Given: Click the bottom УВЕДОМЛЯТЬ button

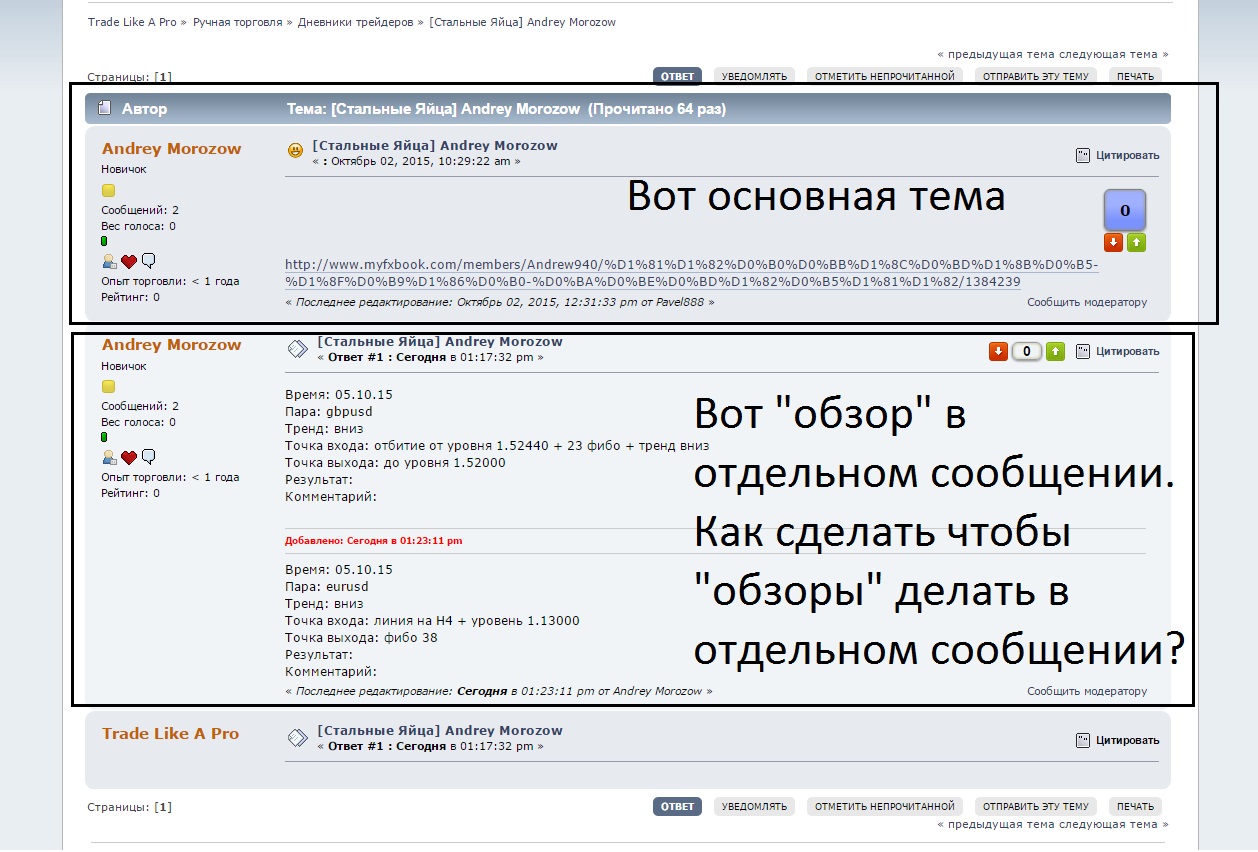Looking at the screenshot, I should [x=754, y=806].
